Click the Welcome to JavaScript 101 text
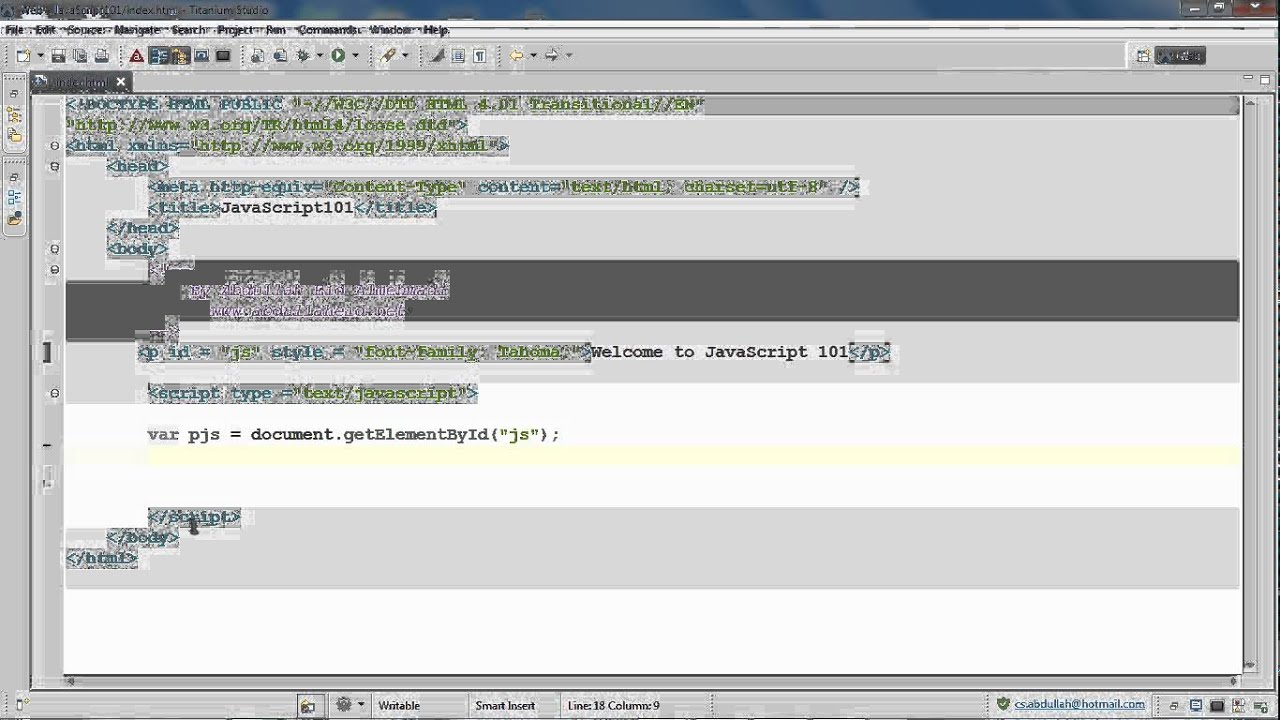The height and width of the screenshot is (720, 1280). click(719, 352)
